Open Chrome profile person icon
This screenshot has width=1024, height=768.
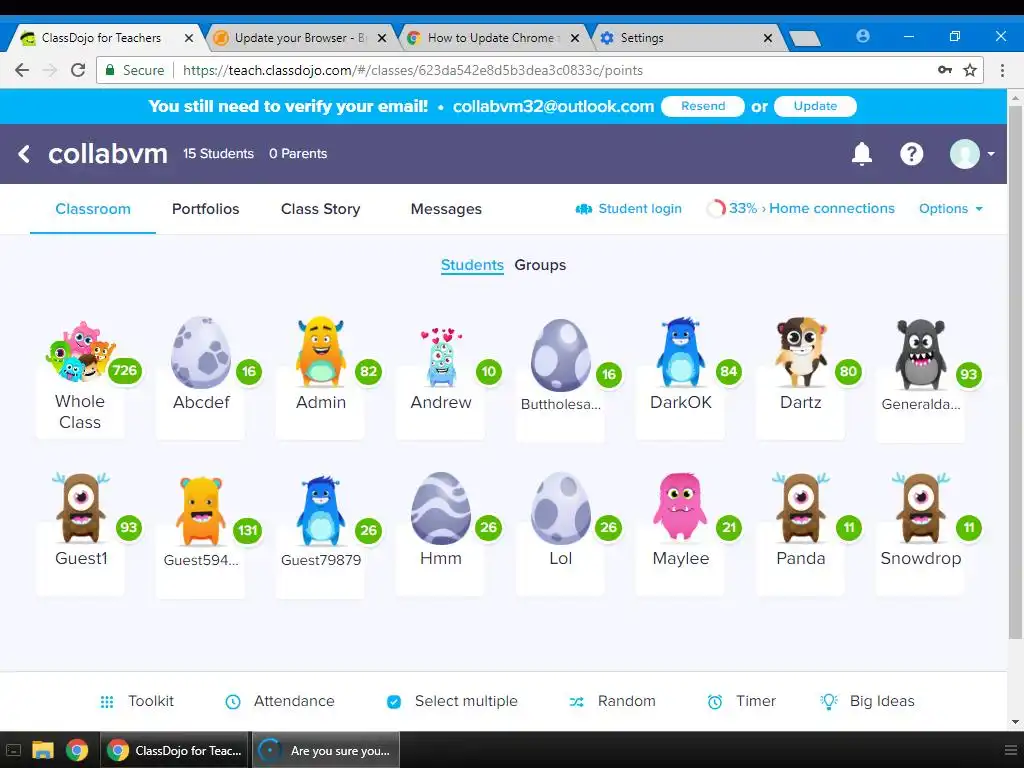point(862,36)
